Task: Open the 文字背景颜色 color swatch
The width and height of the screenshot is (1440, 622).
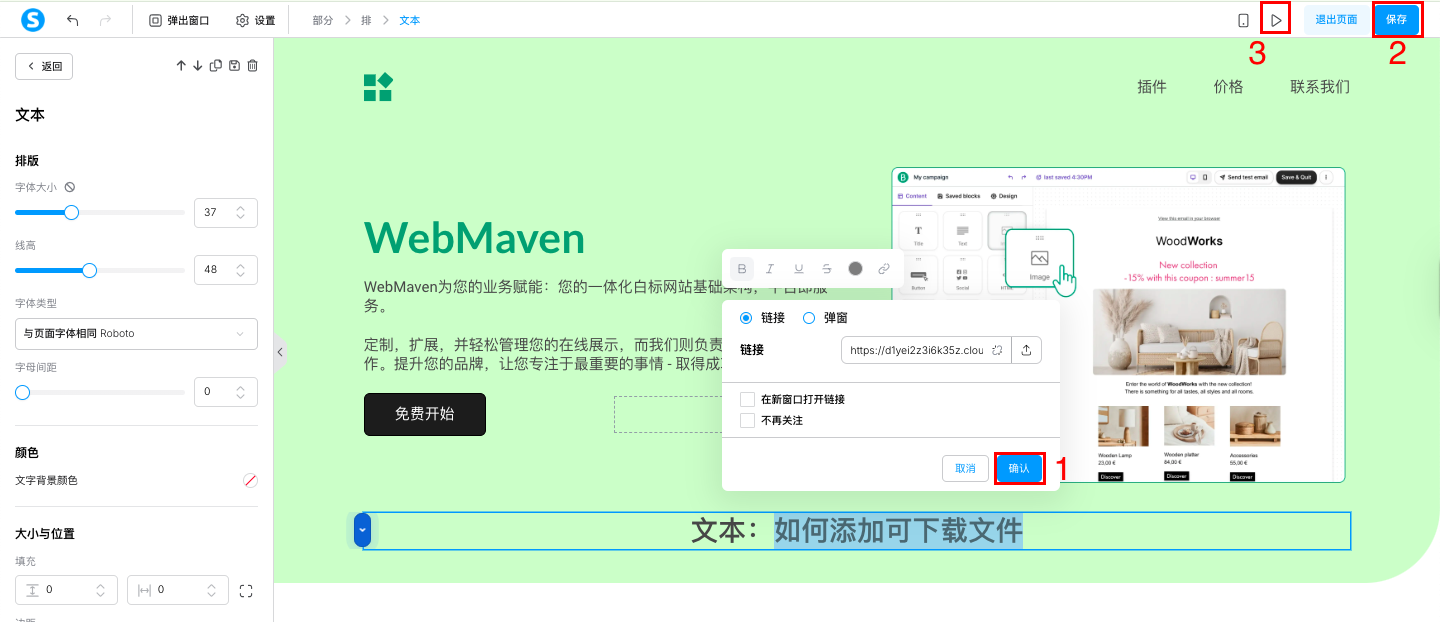Action: click(250, 481)
